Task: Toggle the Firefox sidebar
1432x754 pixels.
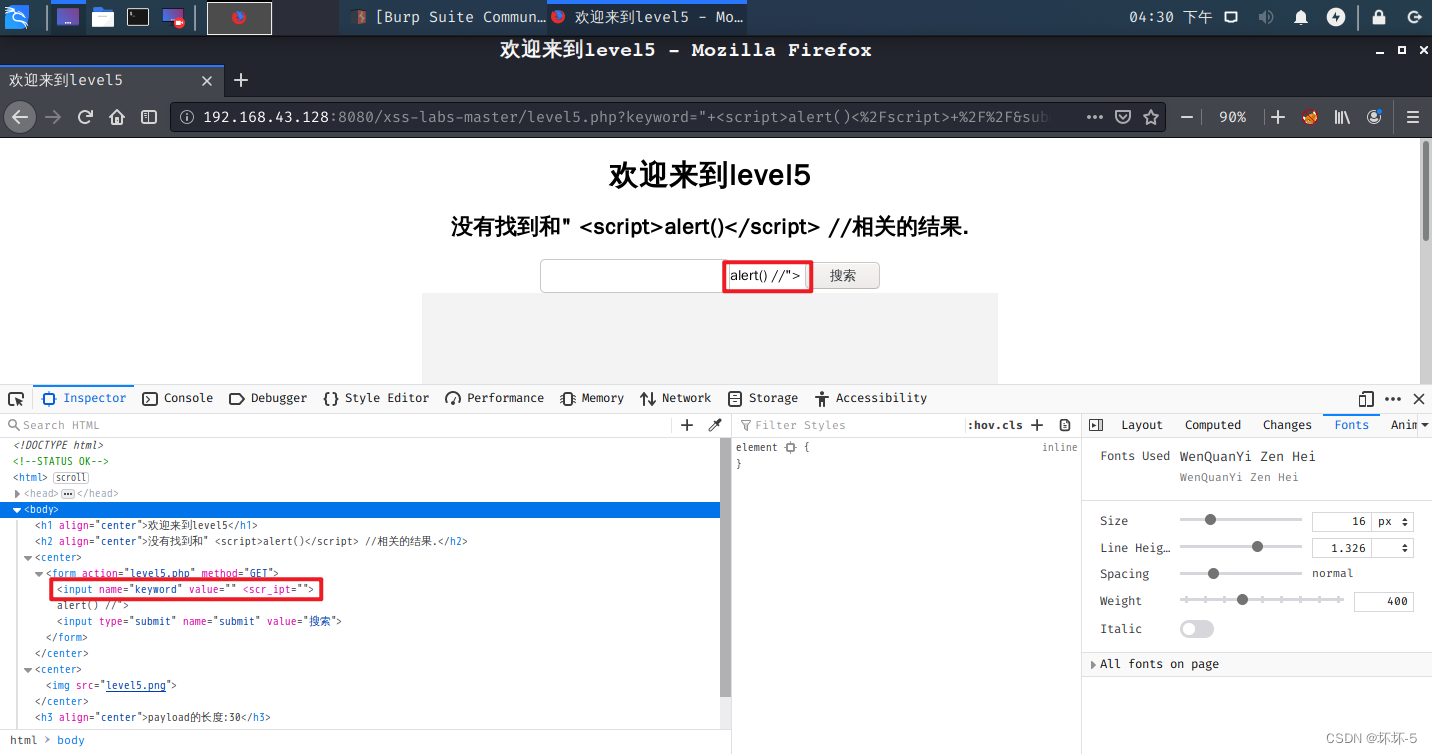Action: (149, 117)
